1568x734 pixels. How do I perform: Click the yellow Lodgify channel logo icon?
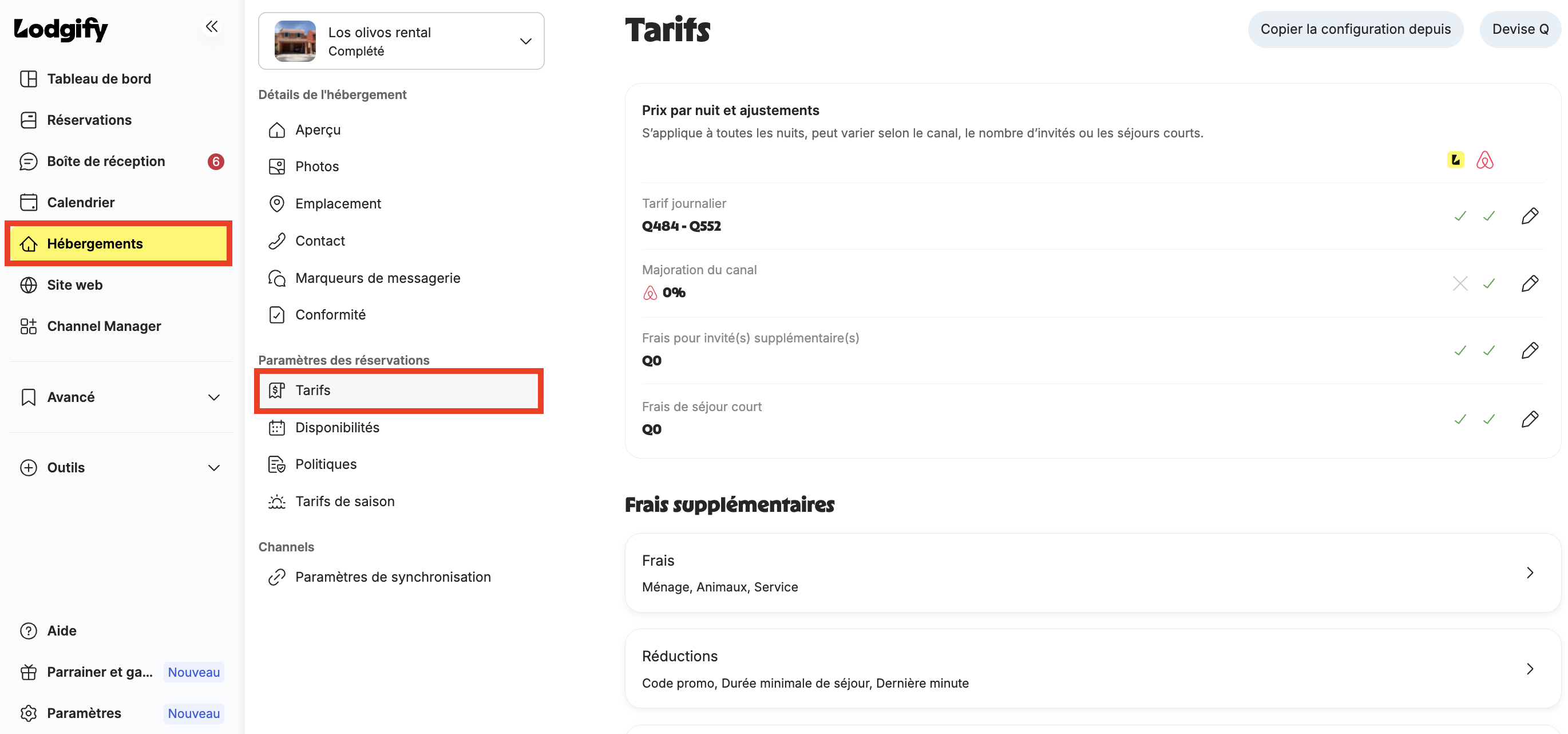pyautogui.click(x=1455, y=160)
